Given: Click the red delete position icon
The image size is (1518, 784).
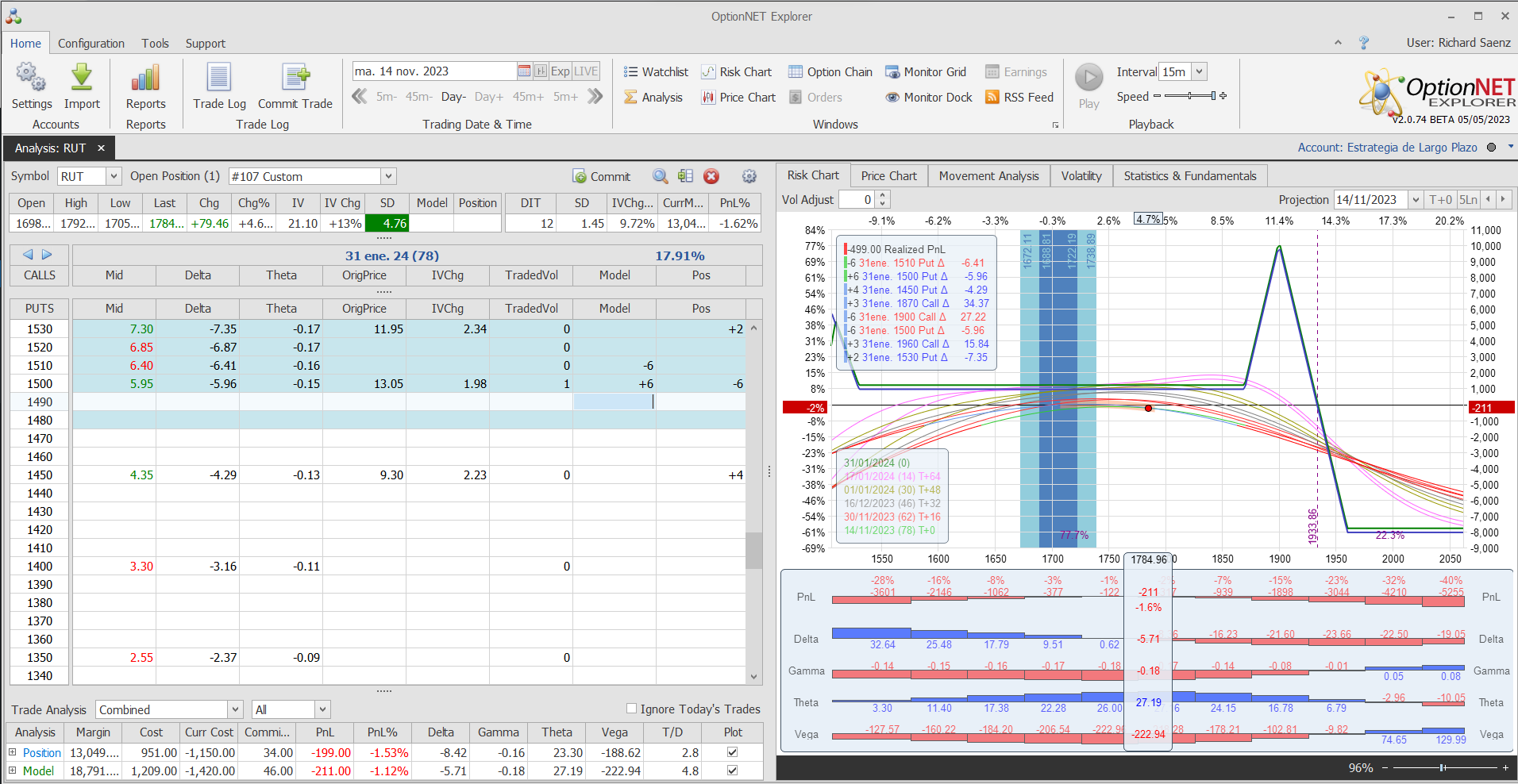Looking at the screenshot, I should (x=711, y=176).
